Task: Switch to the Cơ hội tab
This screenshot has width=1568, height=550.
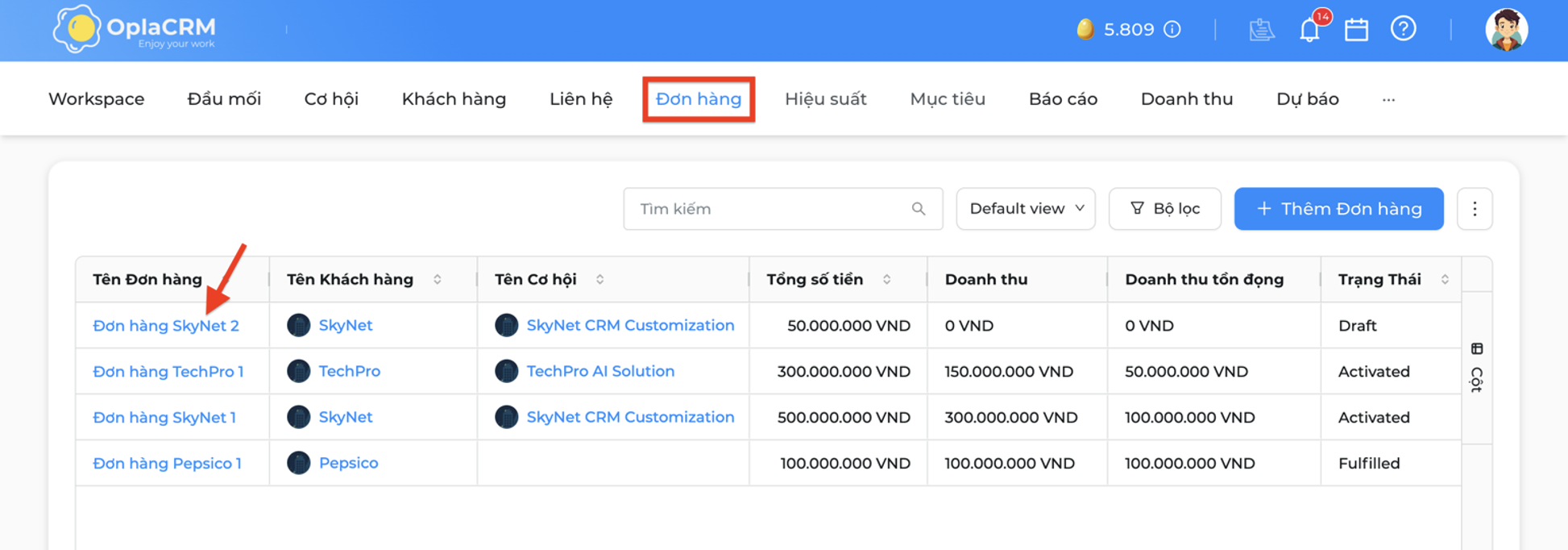Action: (331, 99)
